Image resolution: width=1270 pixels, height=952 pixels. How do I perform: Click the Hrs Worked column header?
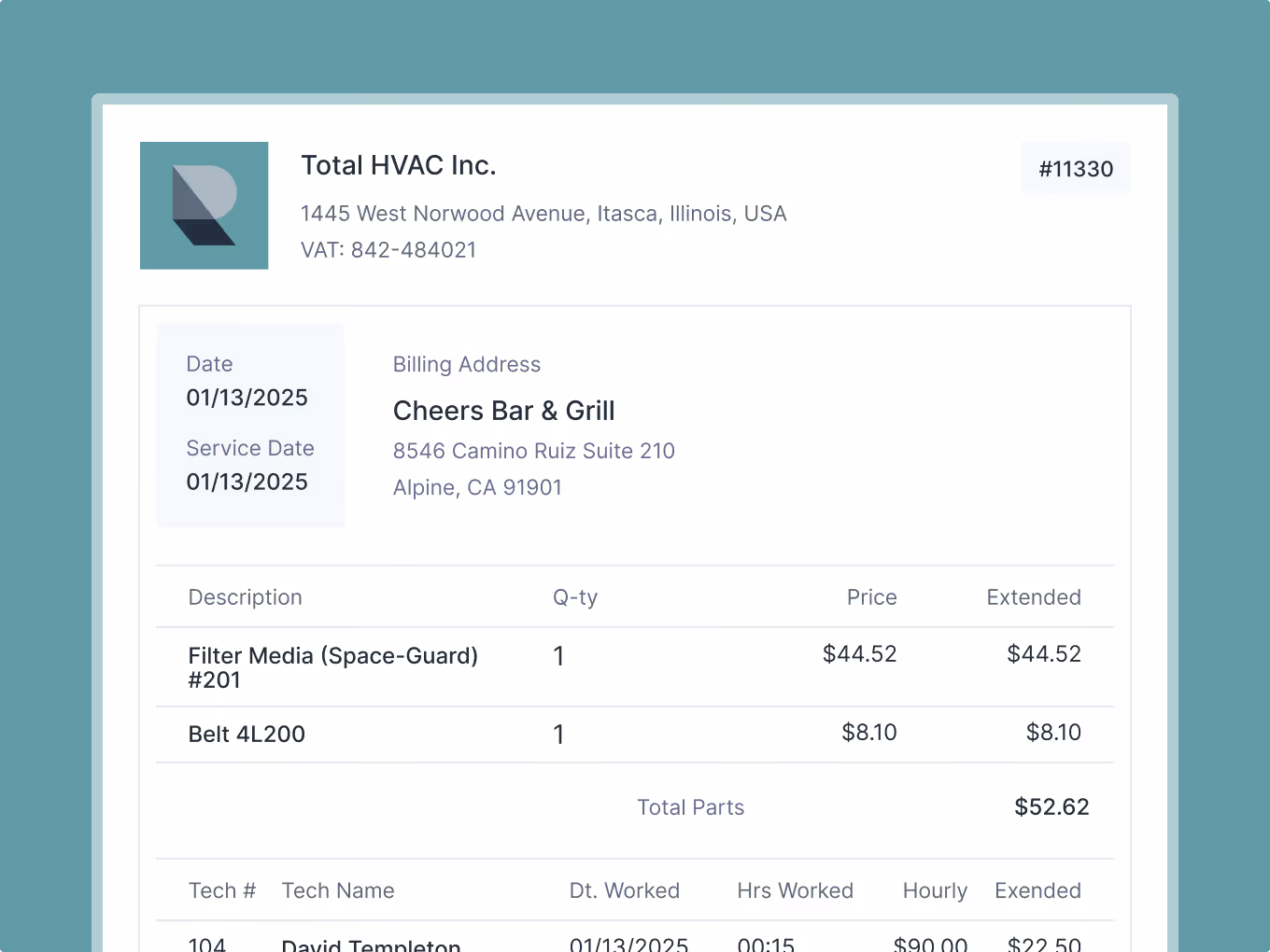click(x=796, y=890)
